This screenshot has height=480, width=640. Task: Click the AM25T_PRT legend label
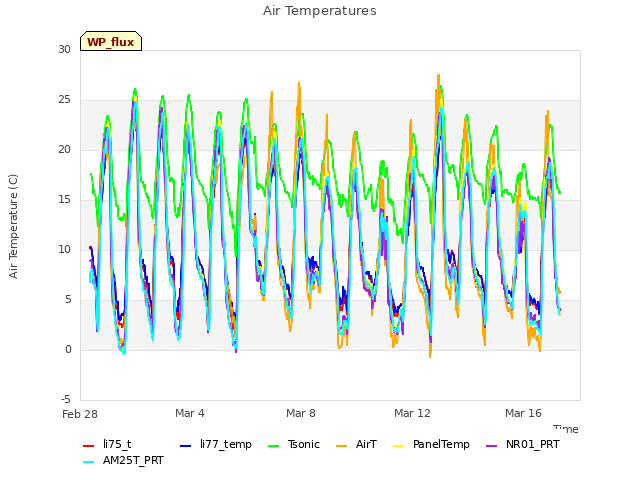[133, 460]
